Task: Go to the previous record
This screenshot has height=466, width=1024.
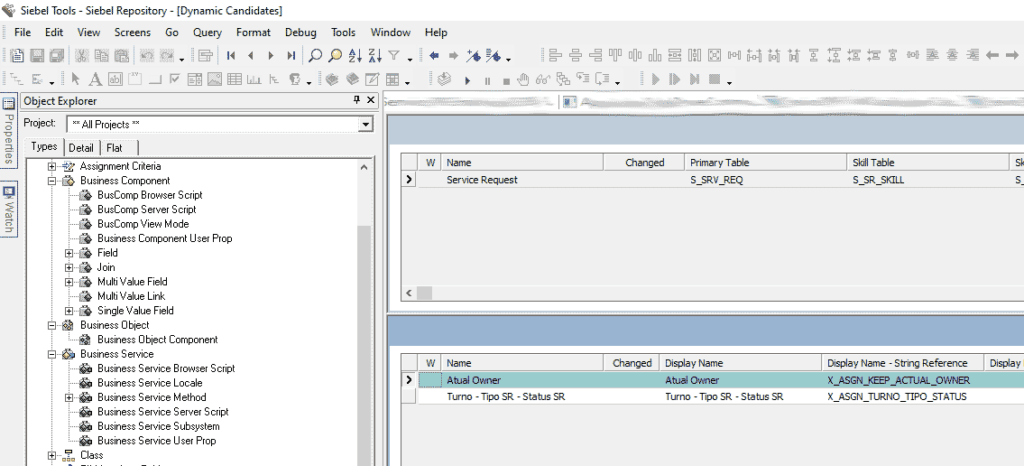Action: (x=251, y=56)
